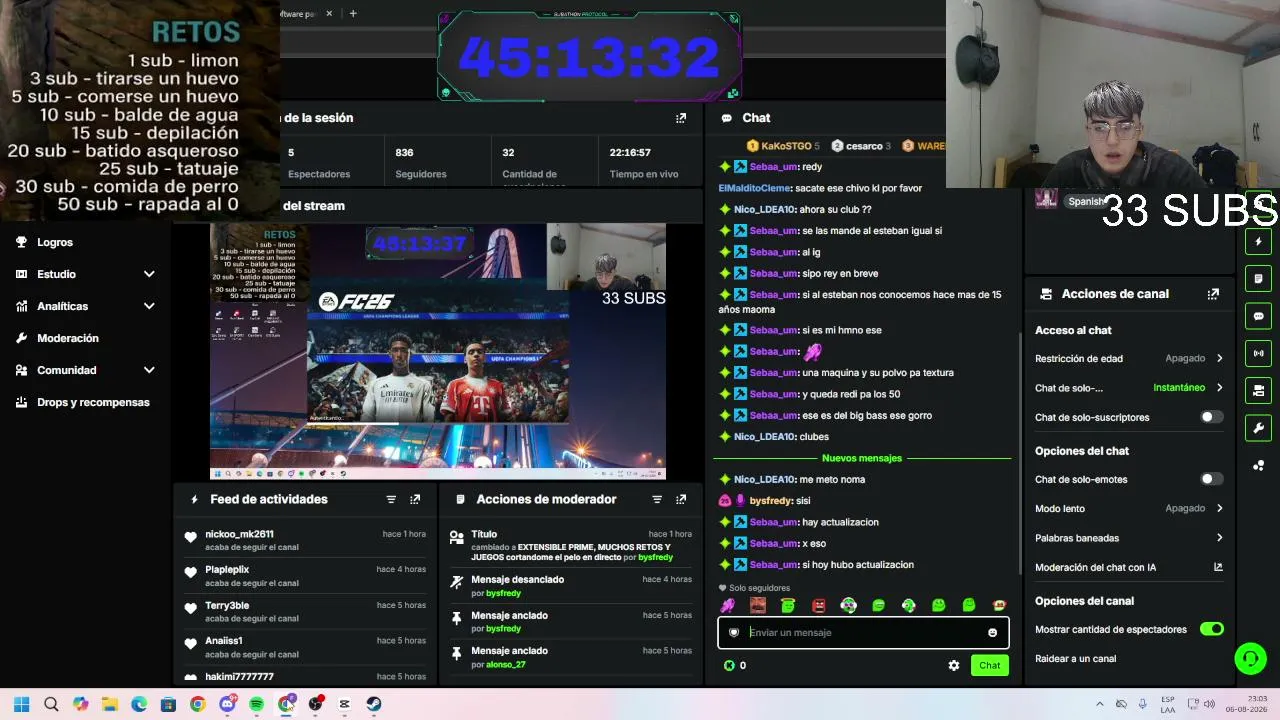
Task: Open Restricción de edad options
Action: 1129,358
